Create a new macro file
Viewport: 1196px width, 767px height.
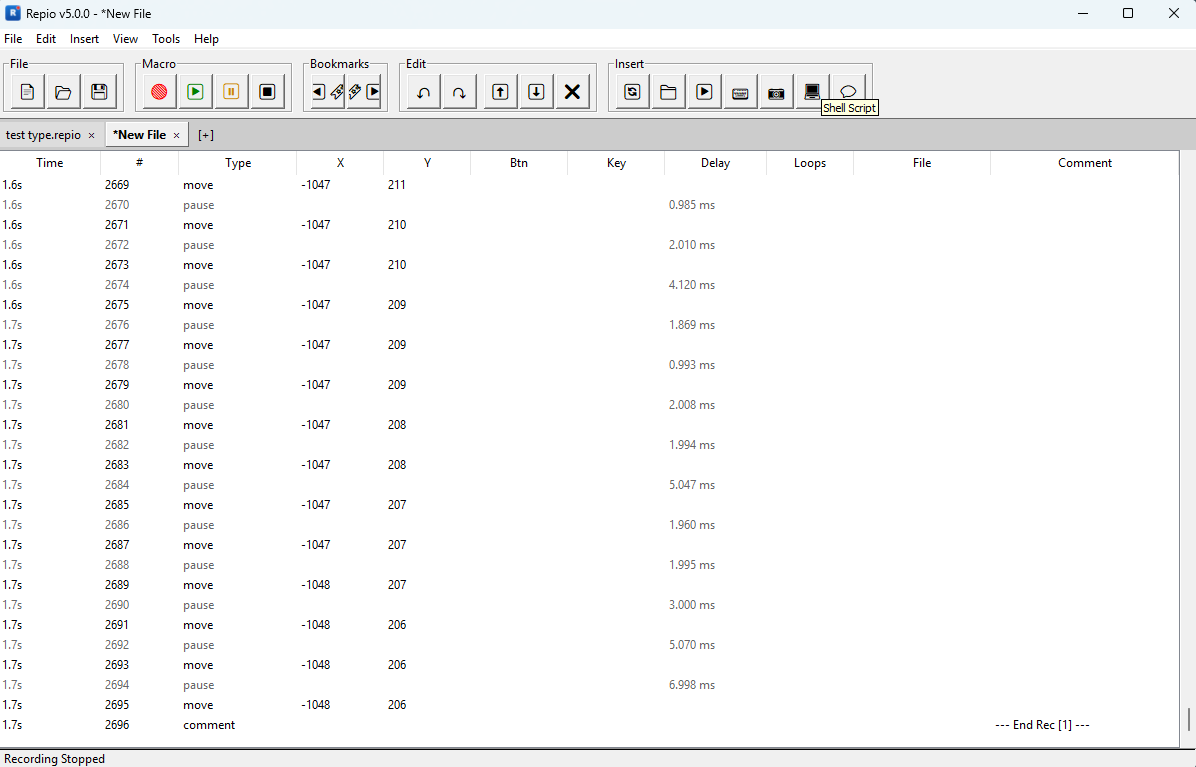[26, 91]
